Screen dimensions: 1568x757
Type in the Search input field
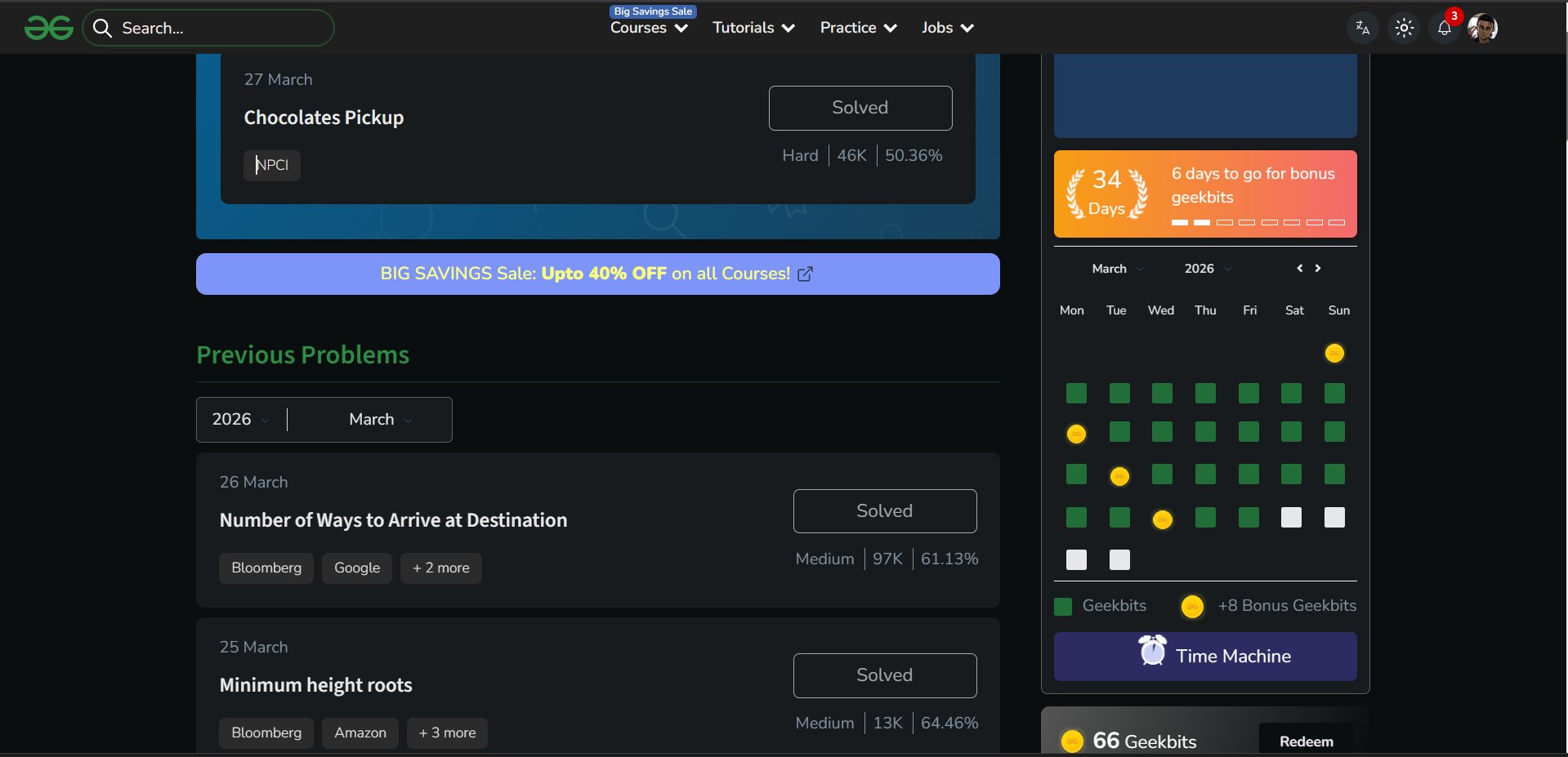[221, 29]
